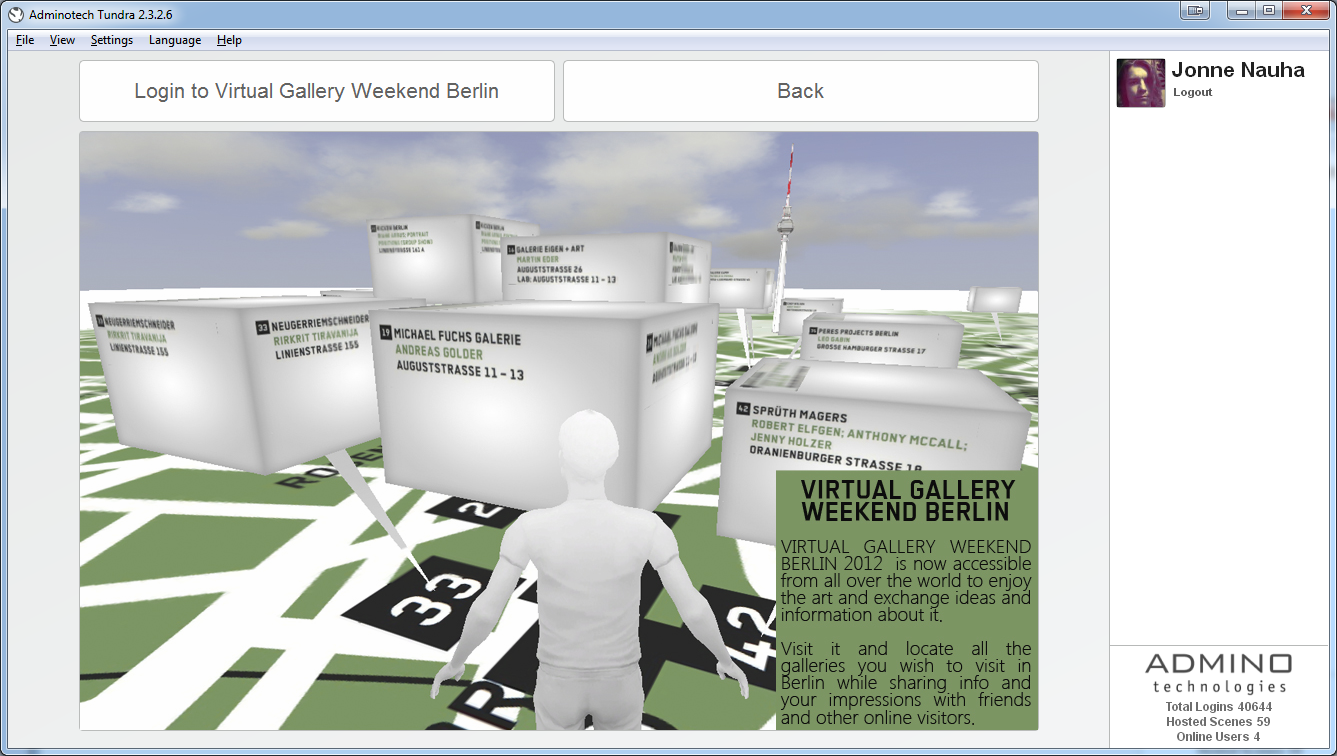Click the Back button
The image size is (1337, 756).
800,91
